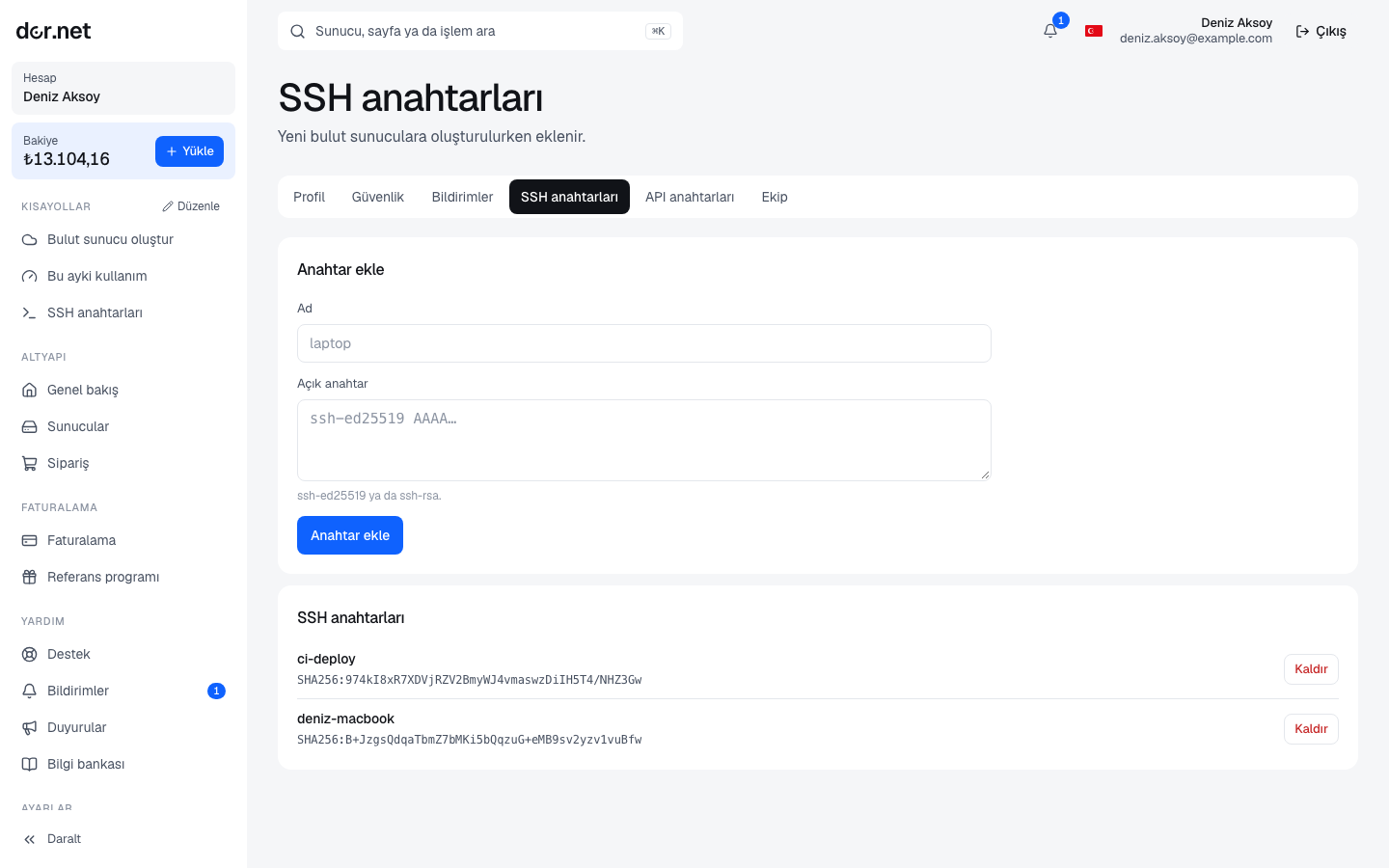Click the deniz-macbook key name
Screen dimensions: 1389x868
pyautogui.click(x=345, y=719)
